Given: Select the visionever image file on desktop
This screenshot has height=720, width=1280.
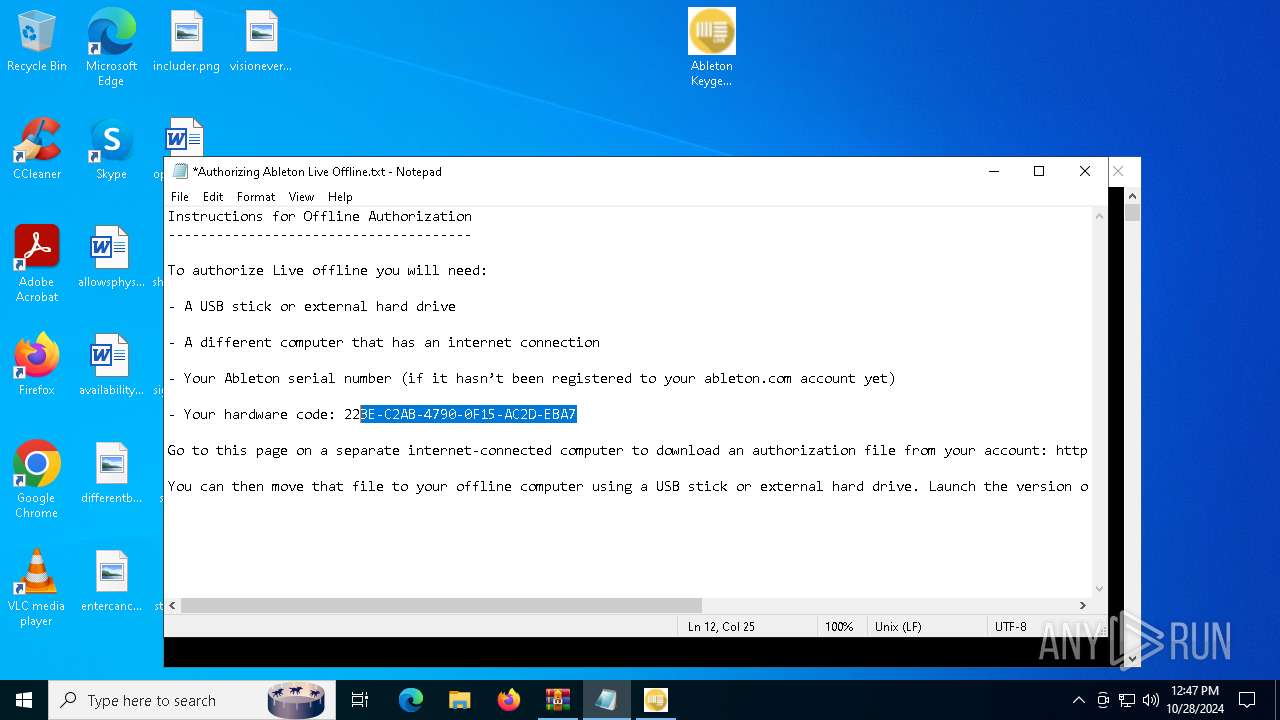Looking at the screenshot, I should tap(261, 42).
